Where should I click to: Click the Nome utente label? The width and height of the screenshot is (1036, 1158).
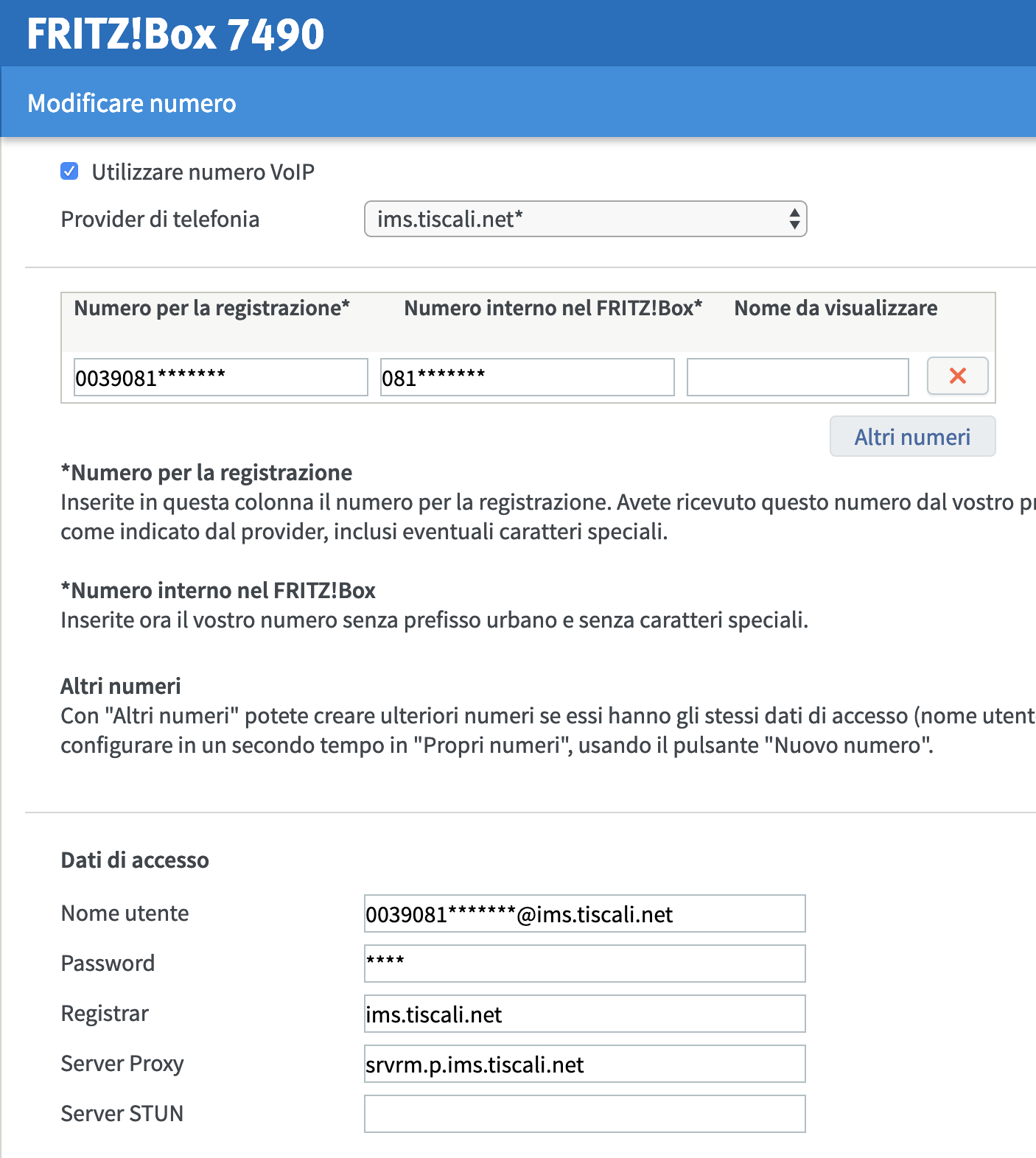pyautogui.click(x=125, y=913)
